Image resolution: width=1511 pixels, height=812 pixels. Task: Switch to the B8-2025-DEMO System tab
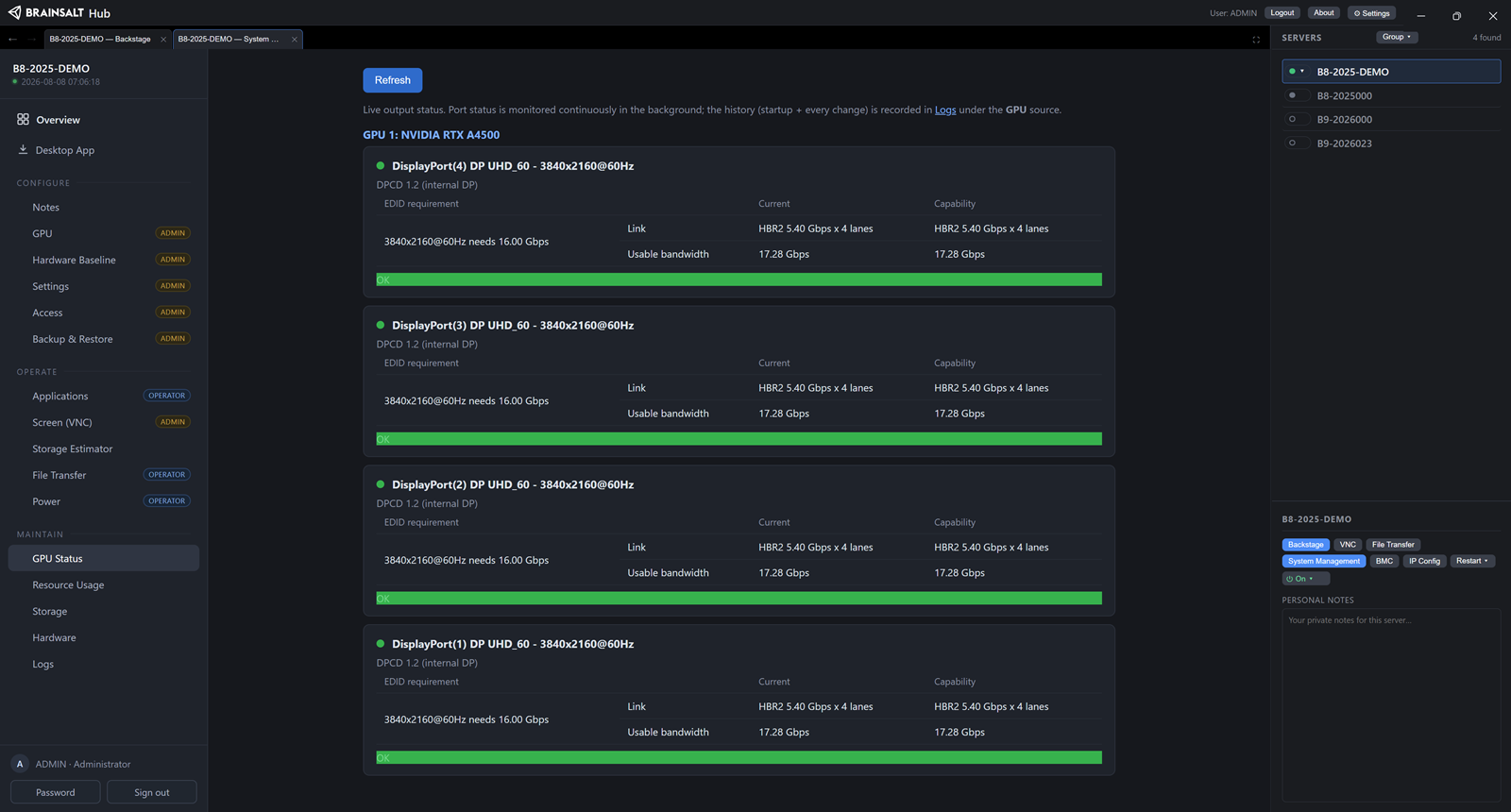click(x=229, y=39)
